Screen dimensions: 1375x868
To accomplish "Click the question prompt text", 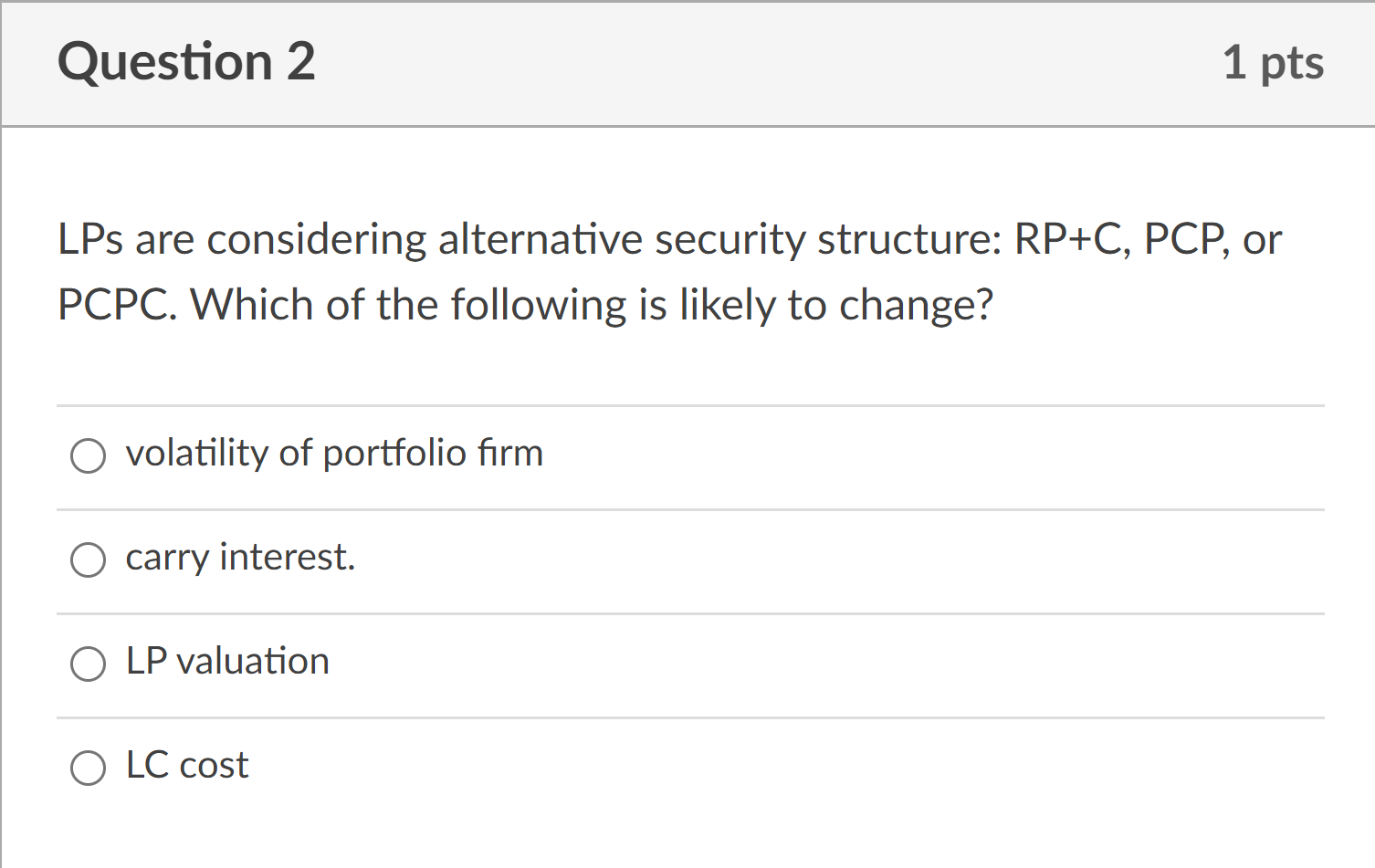I will coord(668,271).
